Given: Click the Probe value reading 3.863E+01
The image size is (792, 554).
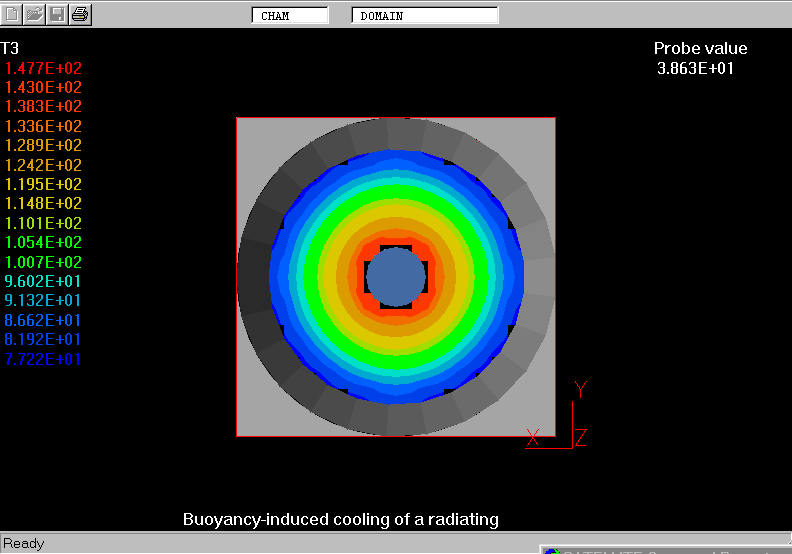Looking at the screenshot, I should pyautogui.click(x=695, y=69).
